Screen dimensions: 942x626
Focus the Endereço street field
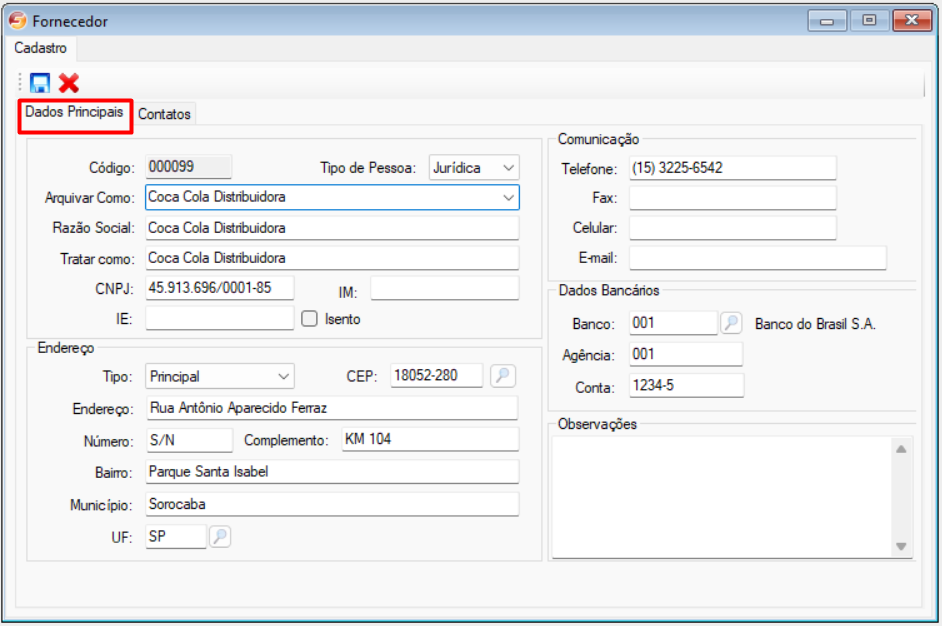pos(332,409)
